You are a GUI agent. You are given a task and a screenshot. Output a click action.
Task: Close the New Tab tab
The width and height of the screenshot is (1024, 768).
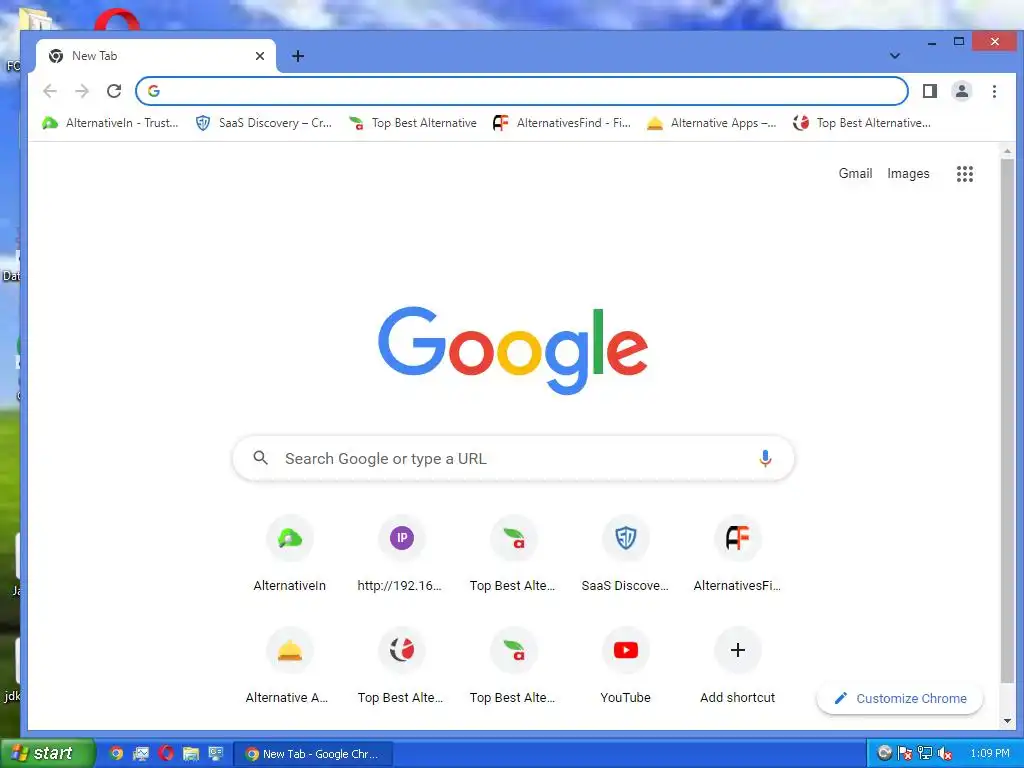click(260, 56)
